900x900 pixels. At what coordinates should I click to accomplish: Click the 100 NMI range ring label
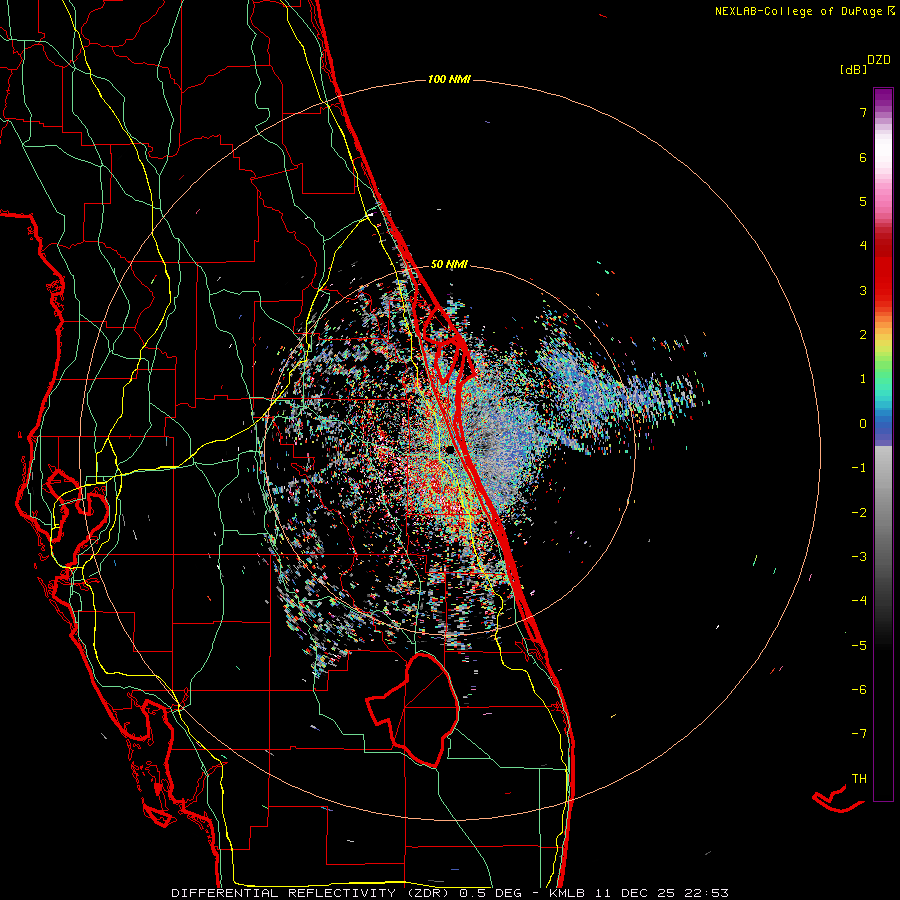(x=449, y=79)
